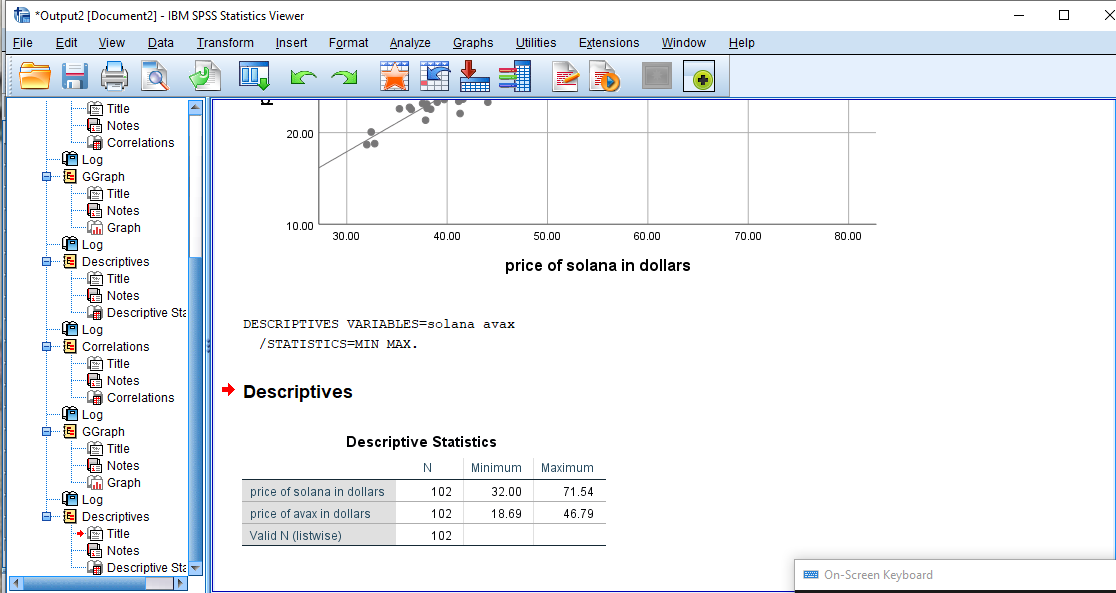The image size is (1116, 593).
Task: Click the DESCRIPTIVES VARIABLES=solana avax syntax line
Action: point(379,325)
